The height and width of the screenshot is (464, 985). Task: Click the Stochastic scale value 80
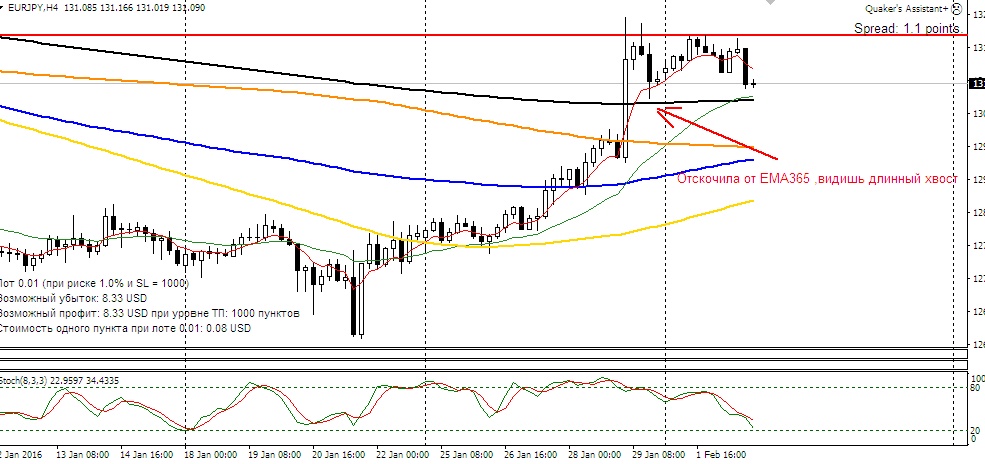pos(977,388)
